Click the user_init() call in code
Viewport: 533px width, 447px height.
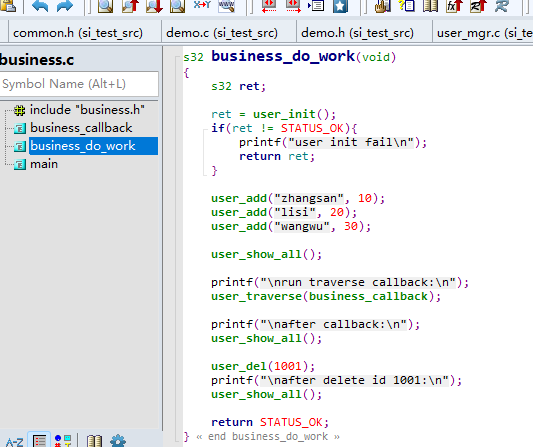(294, 114)
